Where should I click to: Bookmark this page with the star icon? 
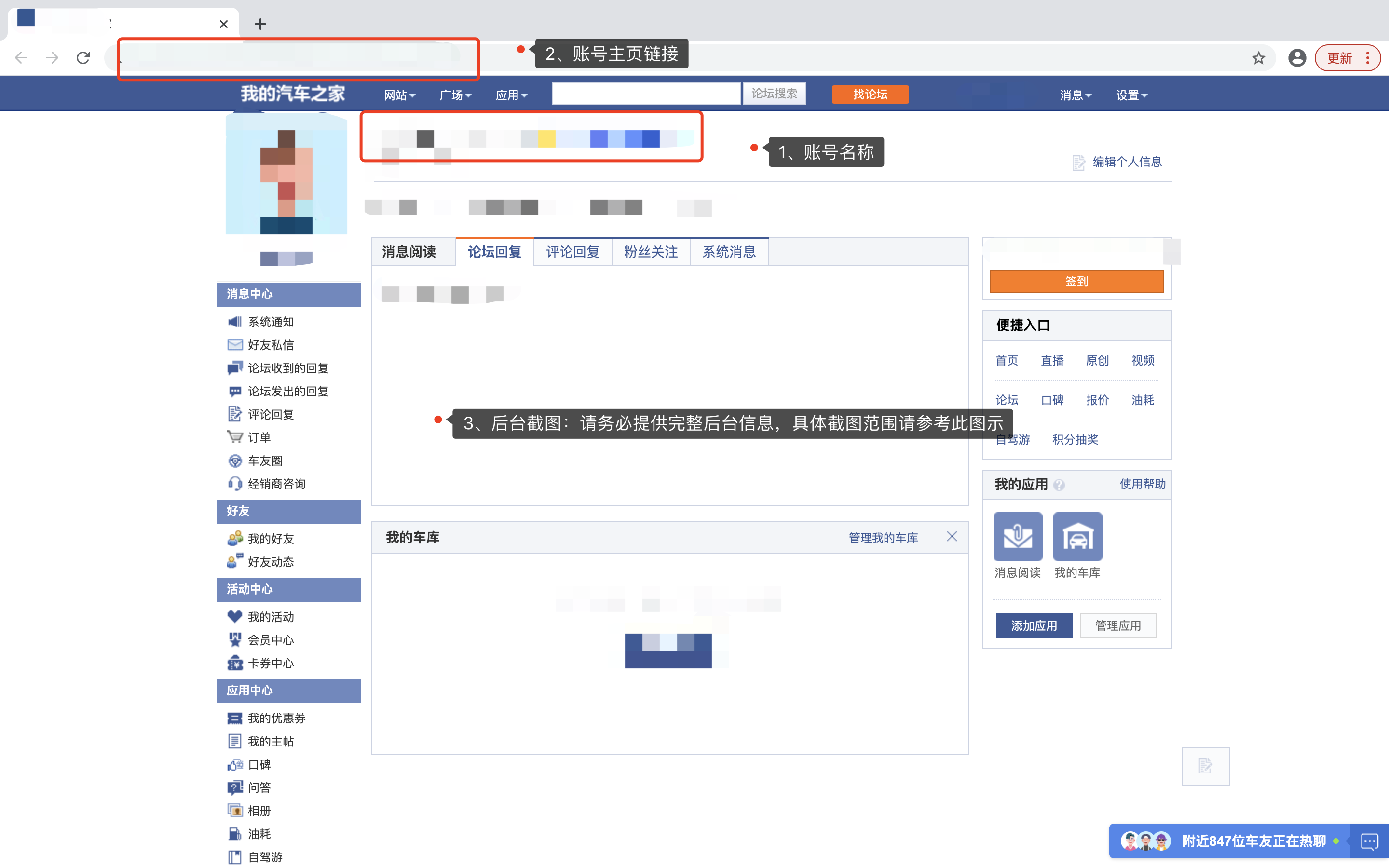[x=1258, y=58]
